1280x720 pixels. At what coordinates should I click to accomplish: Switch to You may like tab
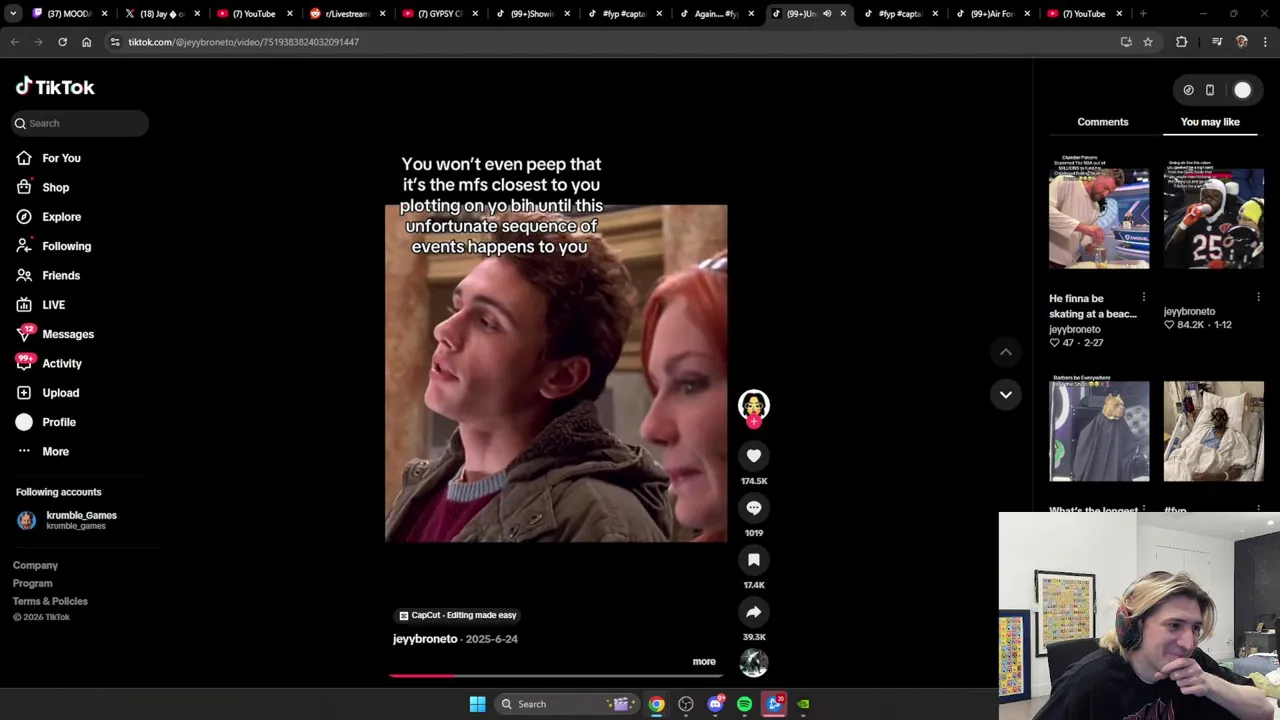tap(1210, 122)
